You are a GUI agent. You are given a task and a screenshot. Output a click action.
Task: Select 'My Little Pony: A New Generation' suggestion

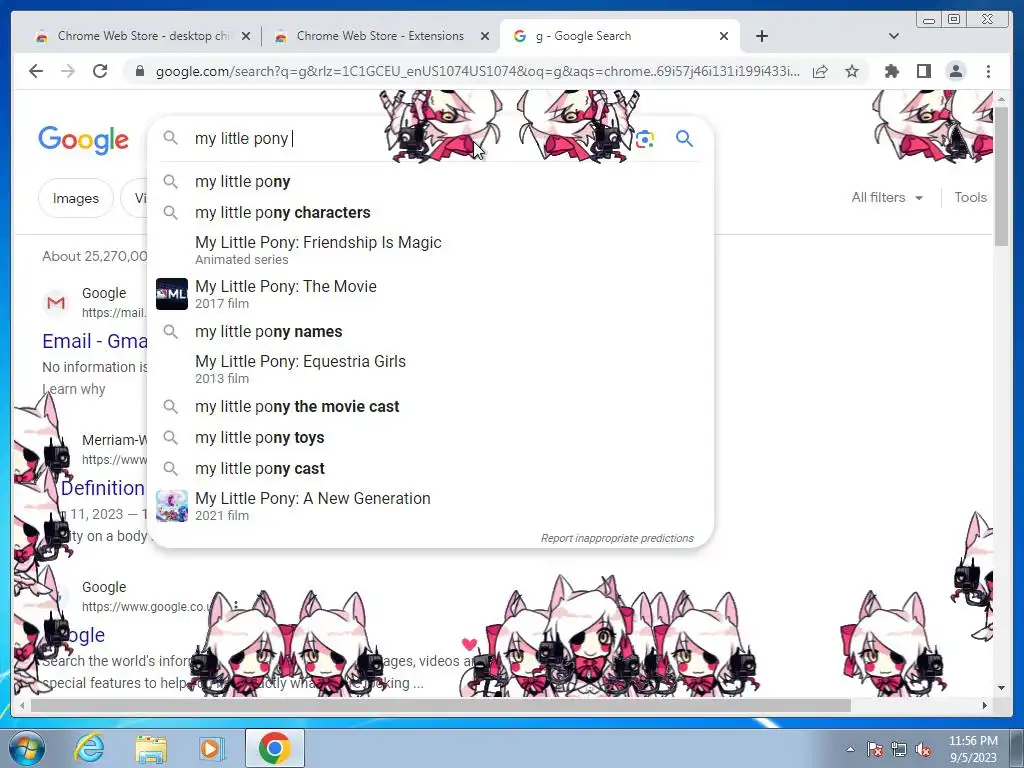[x=431, y=506]
